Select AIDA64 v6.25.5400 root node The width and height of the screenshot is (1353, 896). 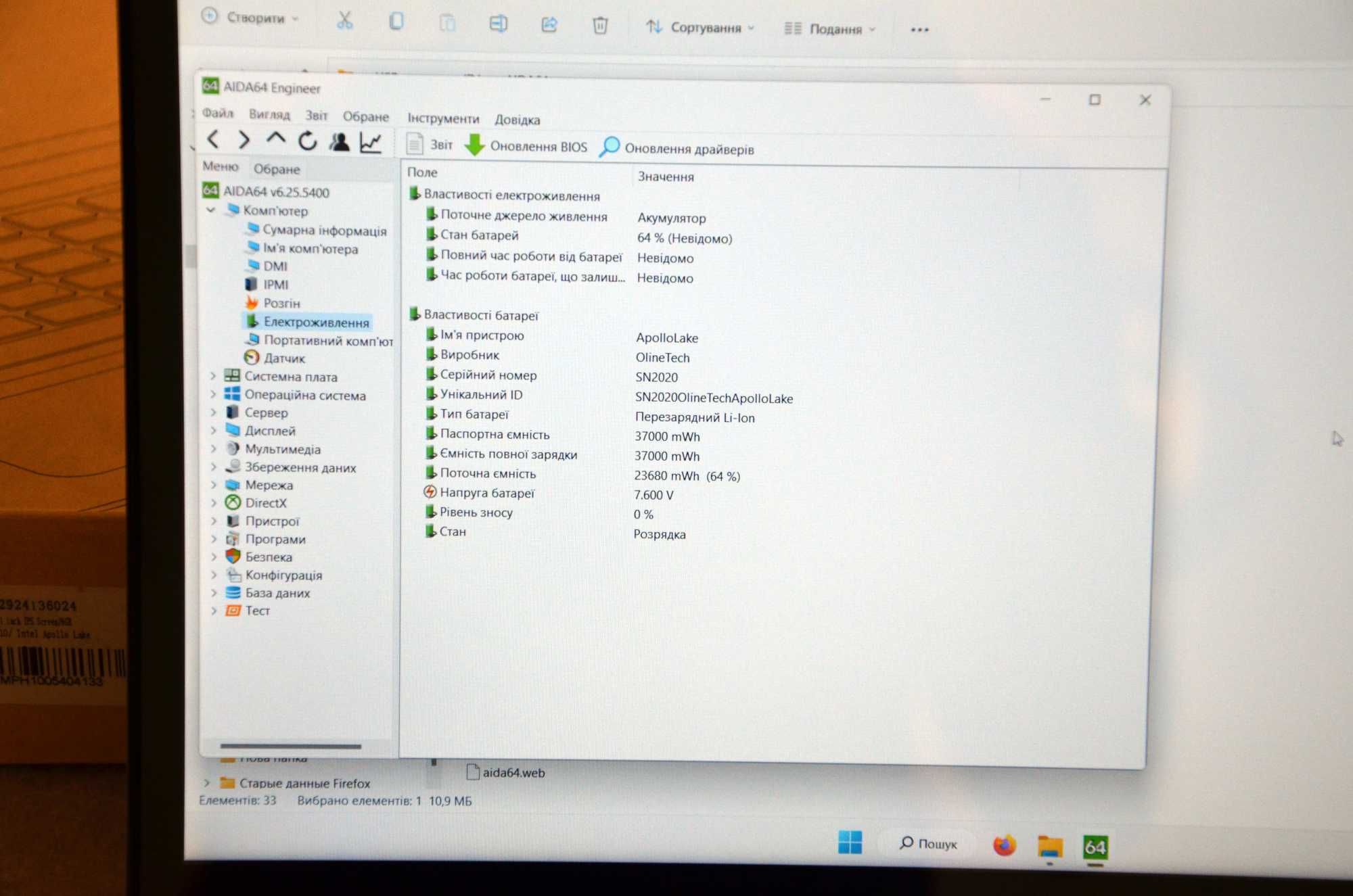pos(267,192)
